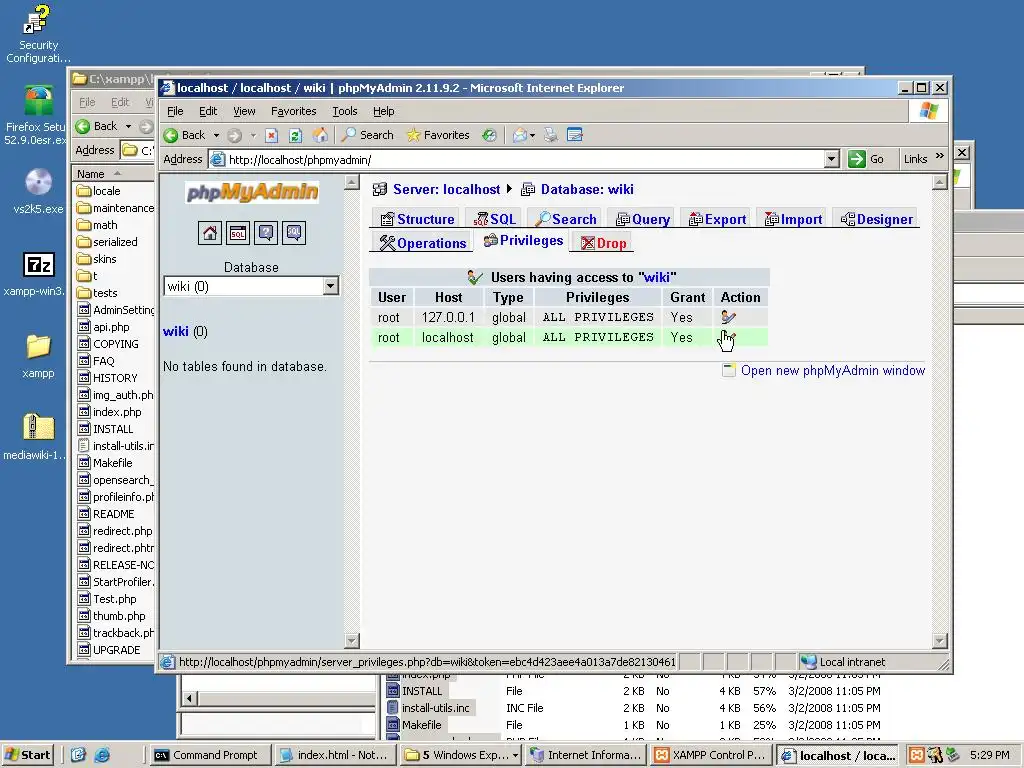Refresh the page in Internet Explorer
The width and height of the screenshot is (1024, 768).
coord(295,135)
